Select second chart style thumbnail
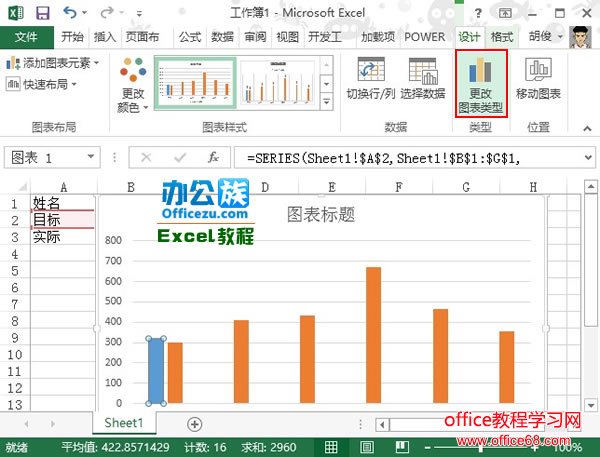Image resolution: width=600 pixels, height=457 pixels. coord(278,83)
